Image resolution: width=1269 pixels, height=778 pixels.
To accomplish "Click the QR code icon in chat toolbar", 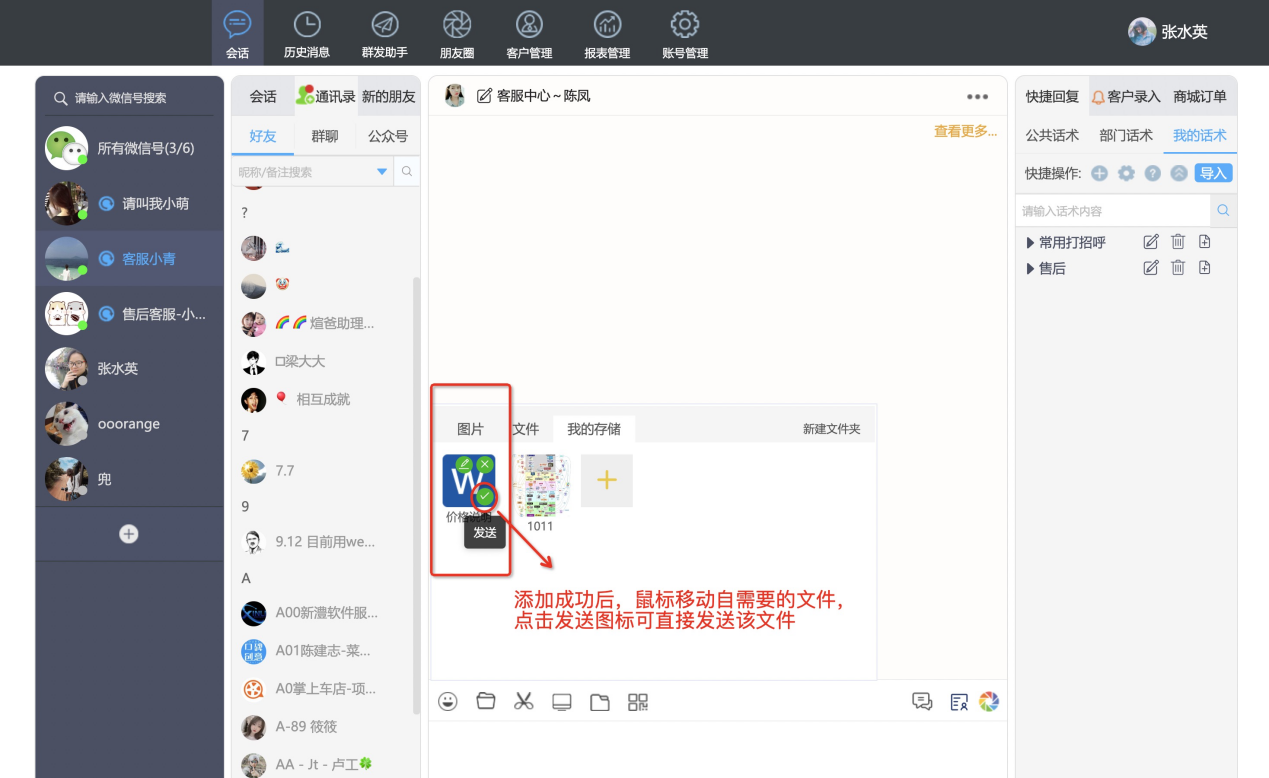I will [638, 701].
